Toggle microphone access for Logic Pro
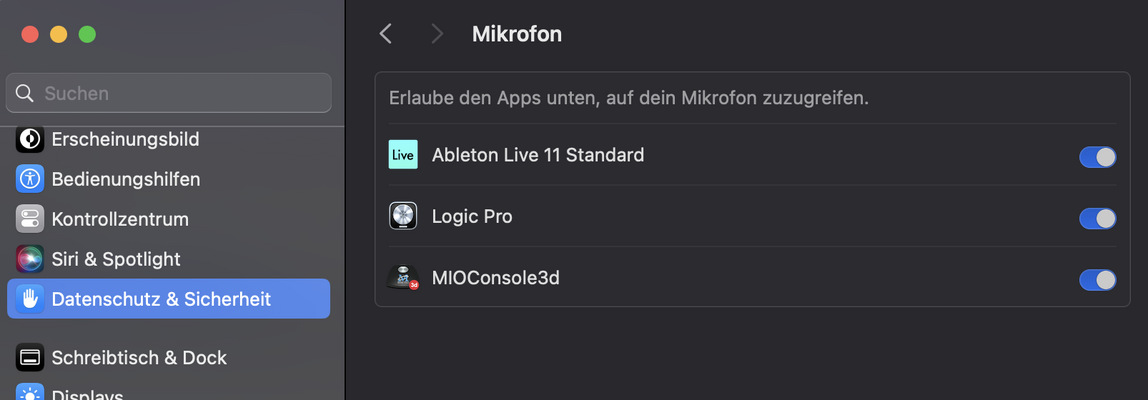 pos(1097,218)
